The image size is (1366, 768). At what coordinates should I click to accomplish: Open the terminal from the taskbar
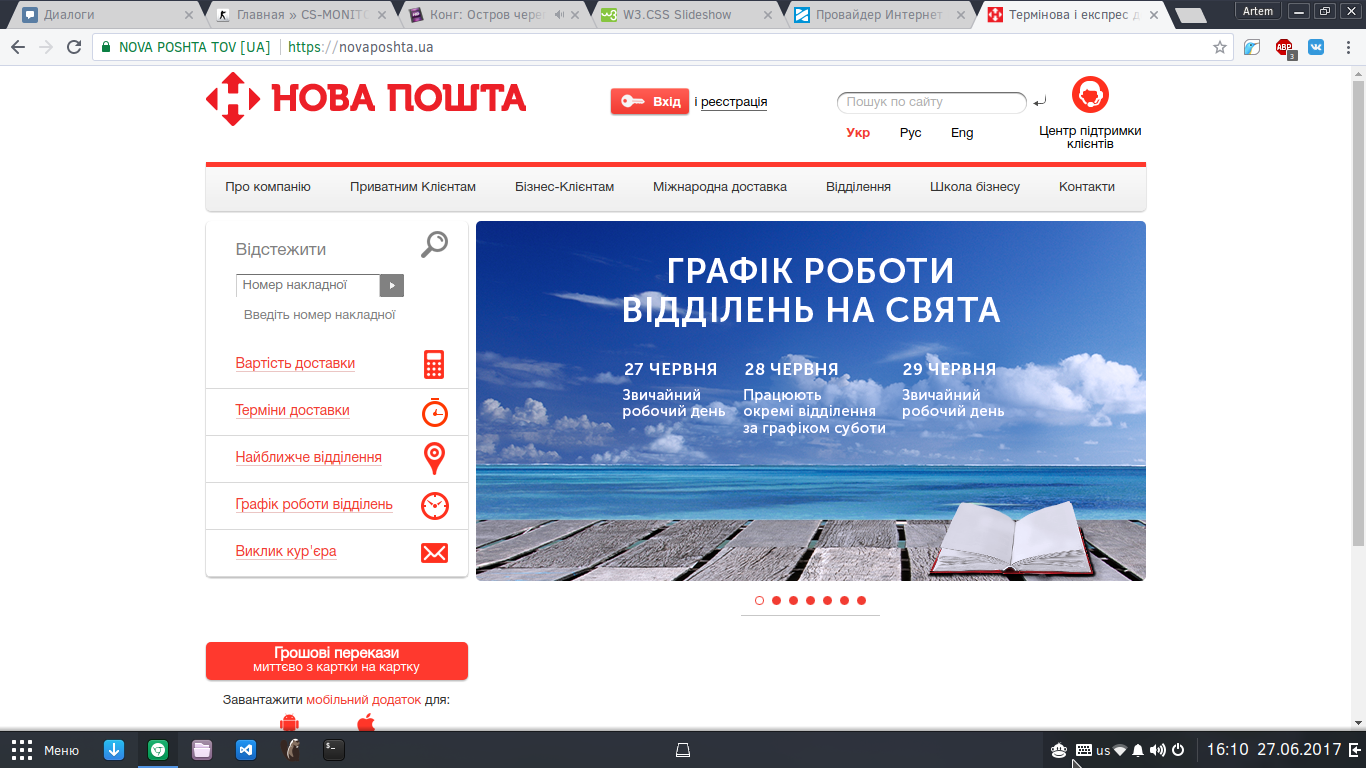pyautogui.click(x=334, y=750)
